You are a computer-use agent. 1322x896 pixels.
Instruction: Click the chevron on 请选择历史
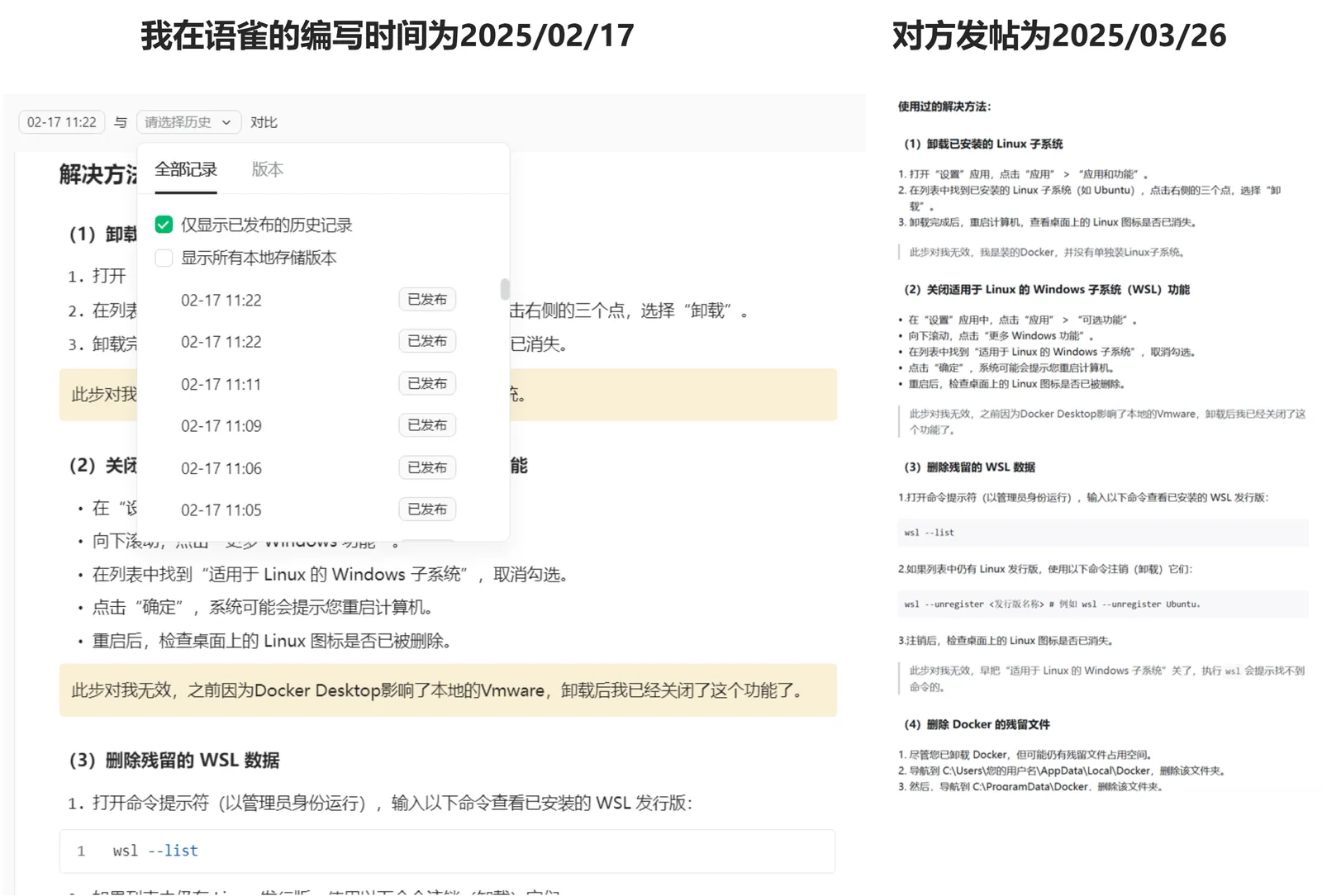pyautogui.click(x=230, y=121)
